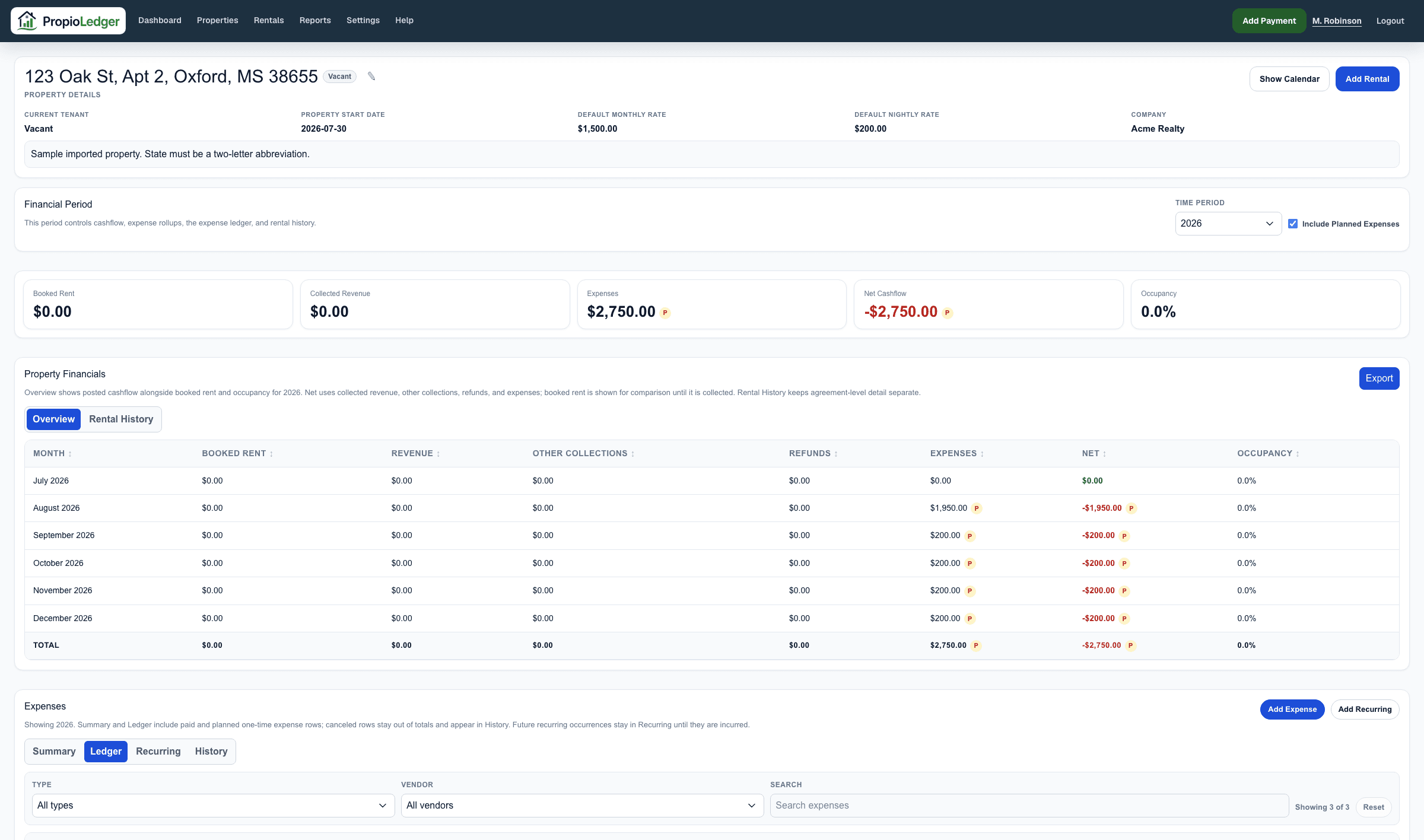Viewport: 1424px width, 840px height.
Task: Click the planned badge on Net Cashflow card
Action: pos(948,313)
